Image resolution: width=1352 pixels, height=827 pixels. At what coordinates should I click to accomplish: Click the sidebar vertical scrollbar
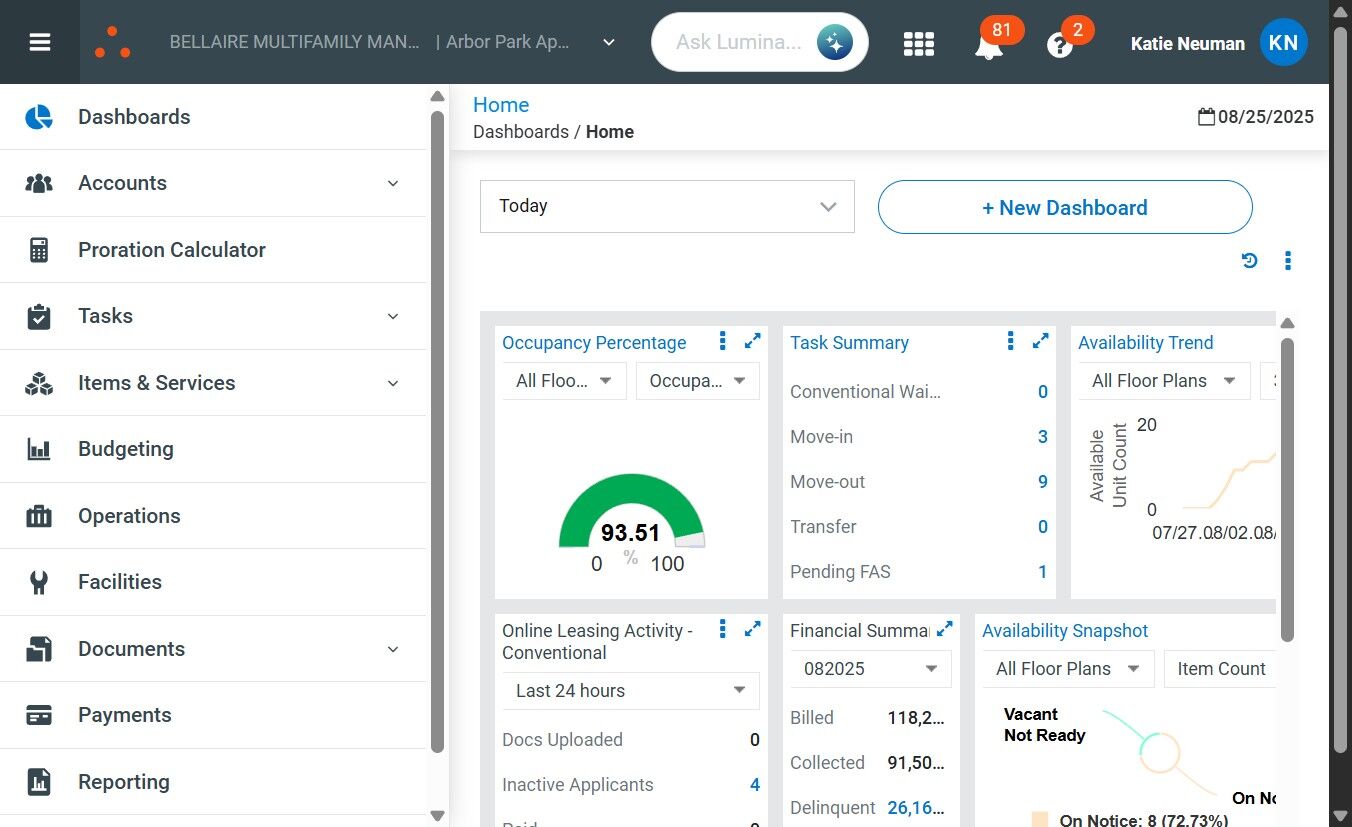coord(437,430)
